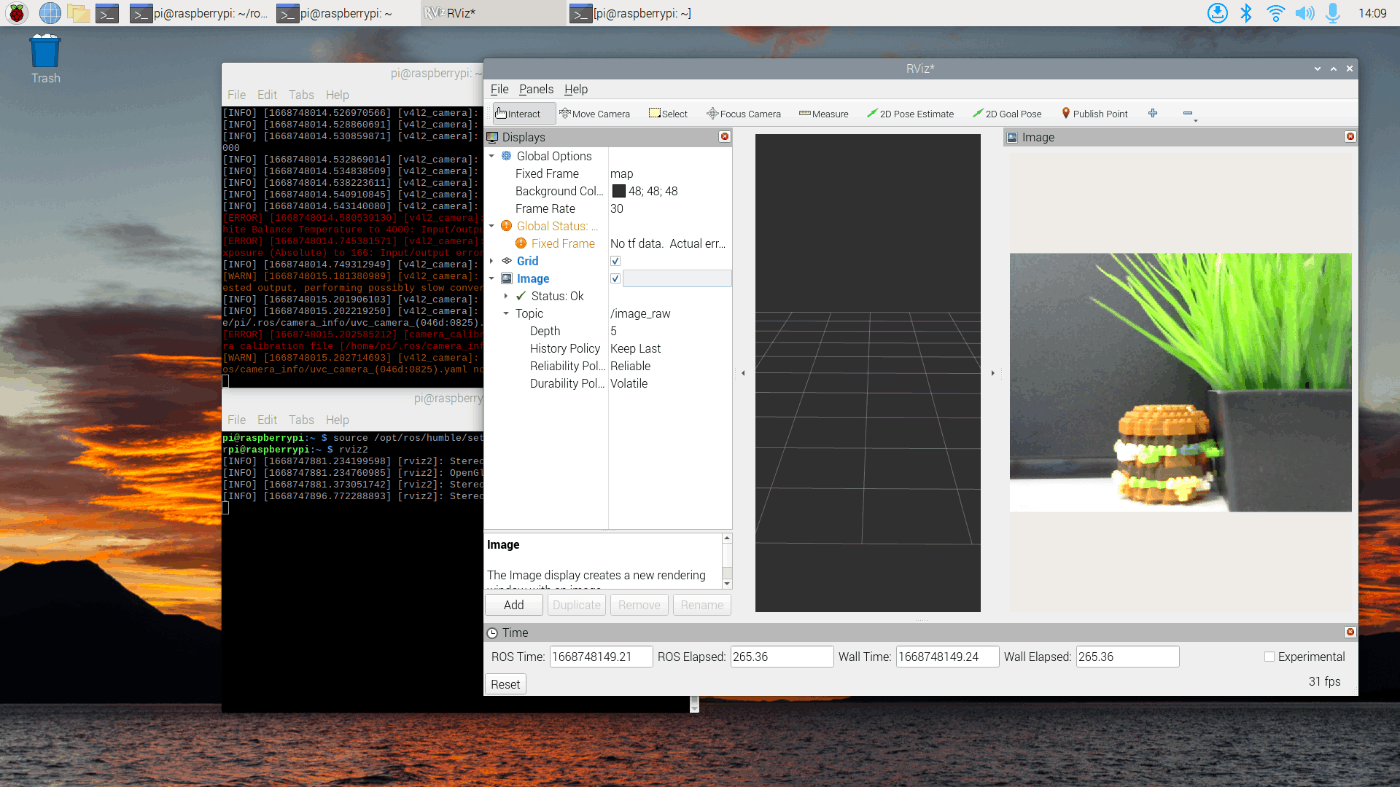The height and width of the screenshot is (787, 1400).
Task: Select the Measure tool
Action: (x=822, y=113)
